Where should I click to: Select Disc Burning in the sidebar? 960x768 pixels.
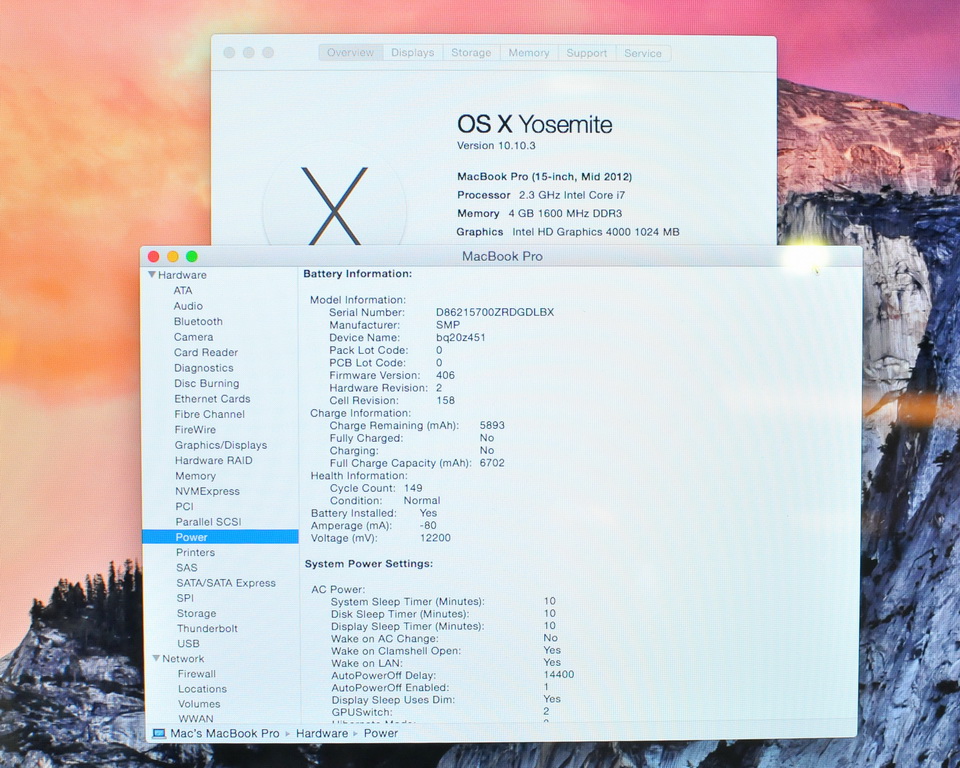point(206,383)
